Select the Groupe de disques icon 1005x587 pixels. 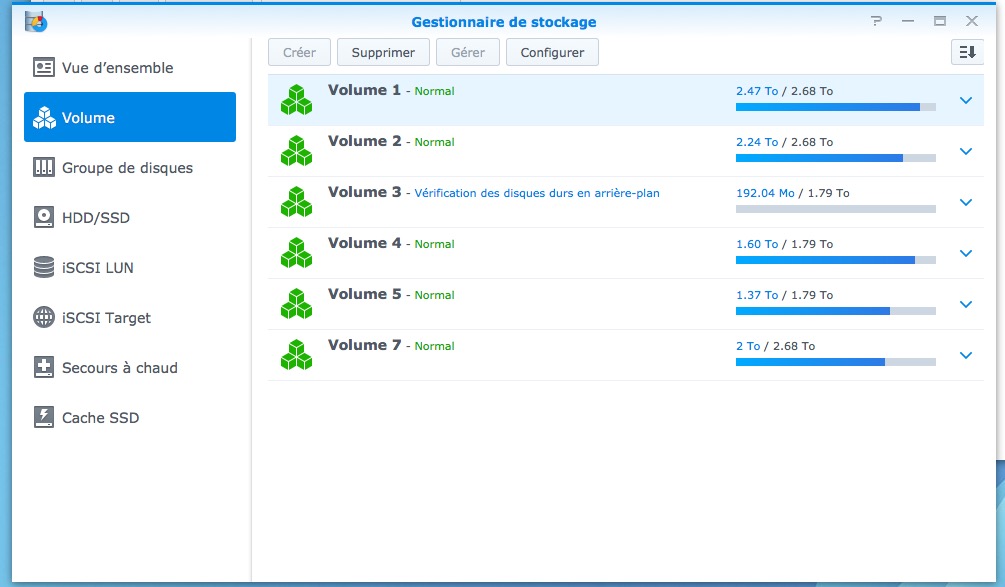44,168
